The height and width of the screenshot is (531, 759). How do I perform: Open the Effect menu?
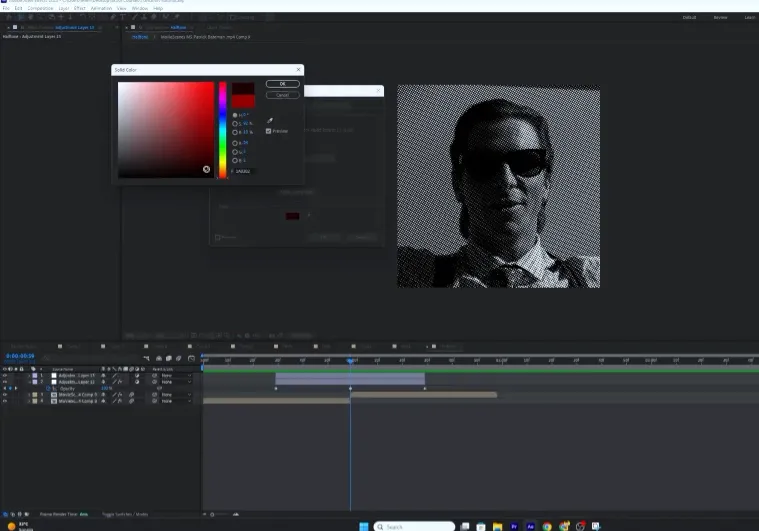[x=79, y=8]
